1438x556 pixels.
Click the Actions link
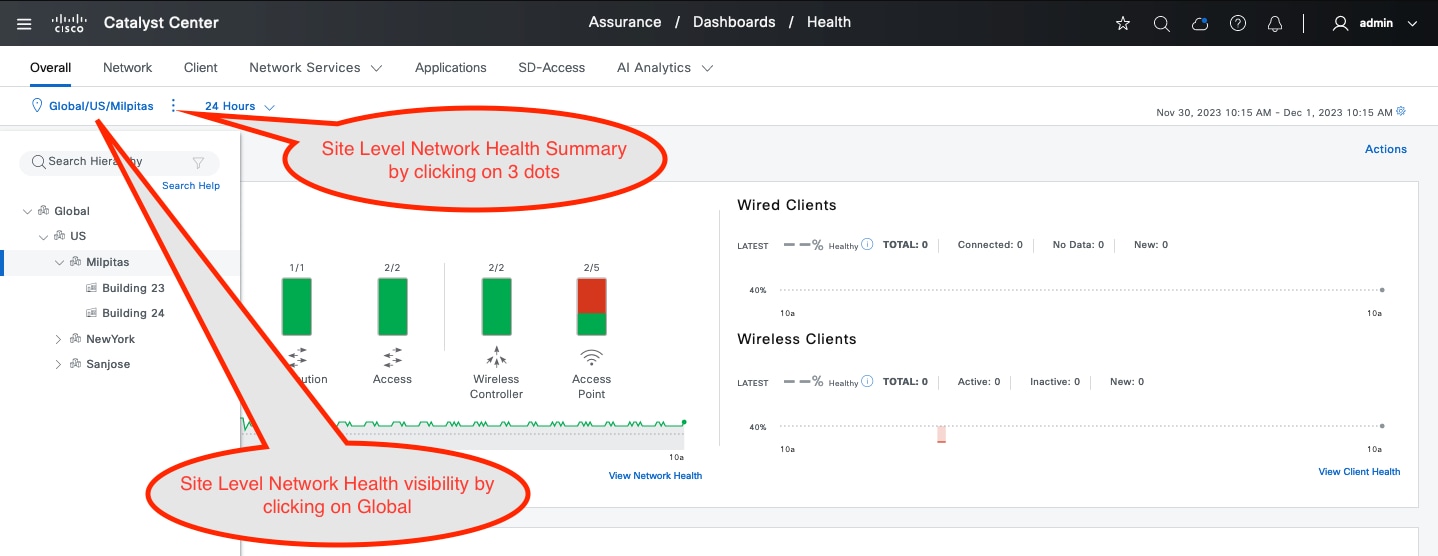pyautogui.click(x=1386, y=149)
